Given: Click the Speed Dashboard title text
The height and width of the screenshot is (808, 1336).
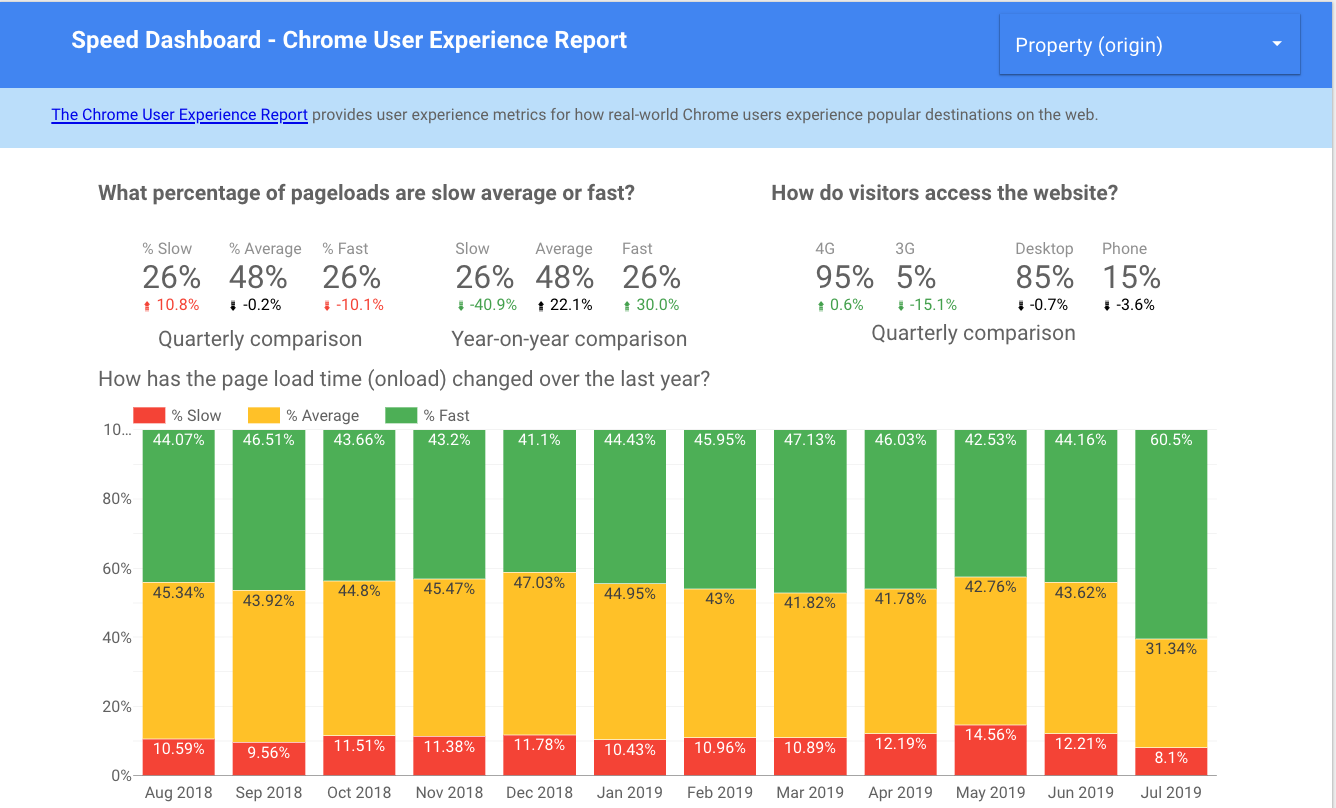Looking at the screenshot, I should pyautogui.click(x=349, y=40).
